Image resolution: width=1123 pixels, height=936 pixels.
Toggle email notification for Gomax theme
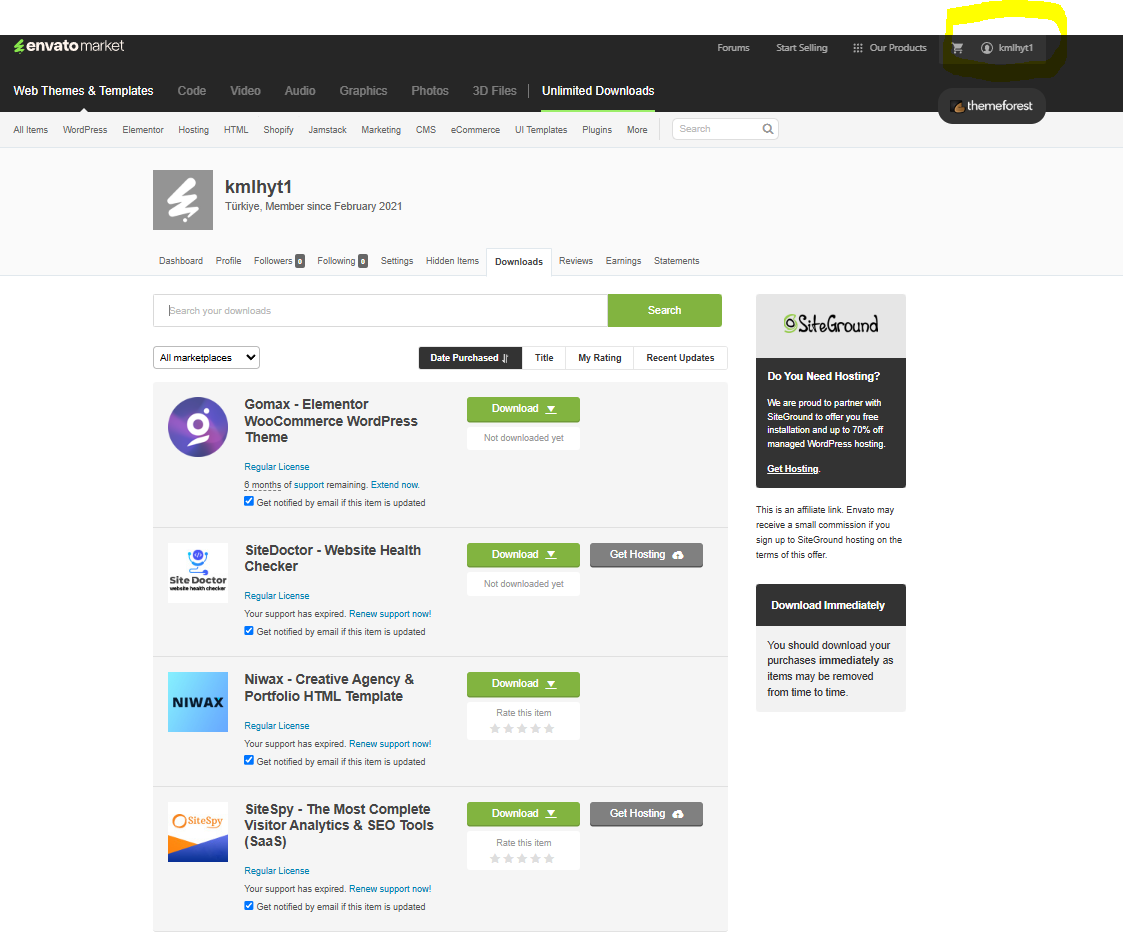[249, 501]
